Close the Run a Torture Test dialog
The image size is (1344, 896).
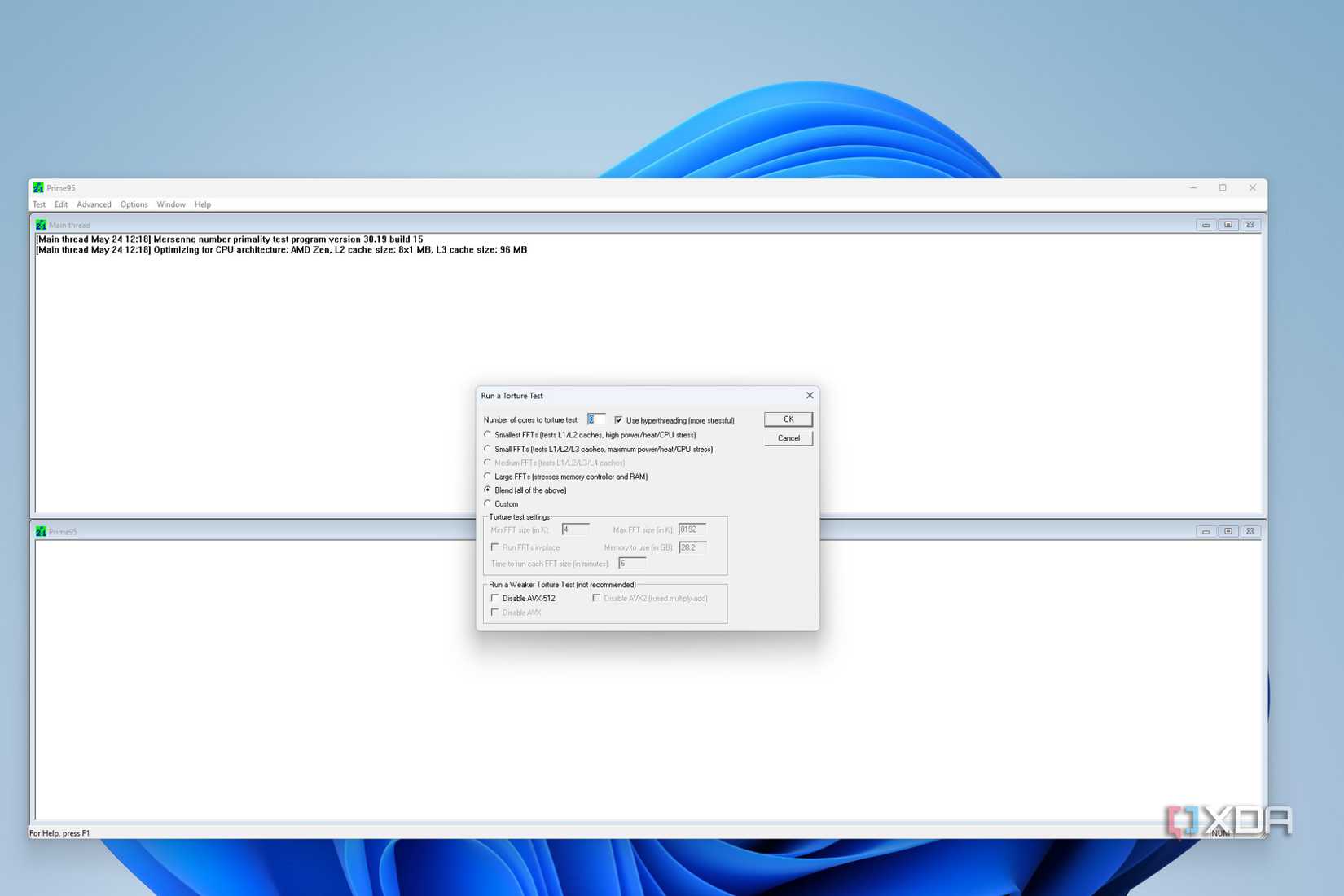coord(810,395)
